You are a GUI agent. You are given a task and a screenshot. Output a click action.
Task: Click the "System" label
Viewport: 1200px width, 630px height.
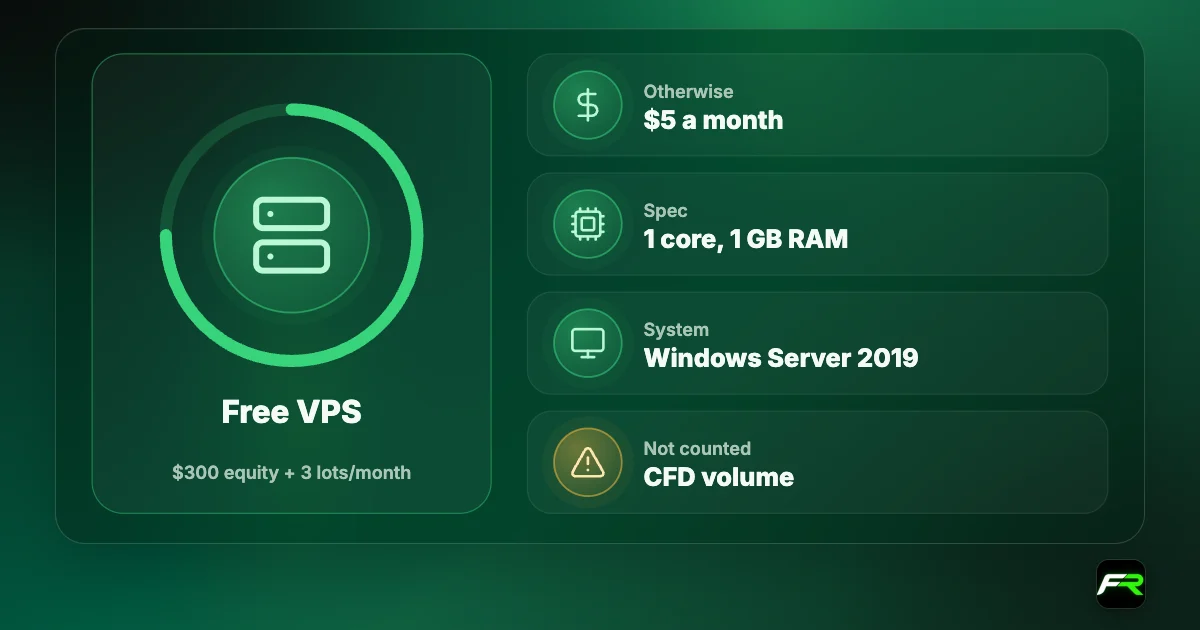676,329
